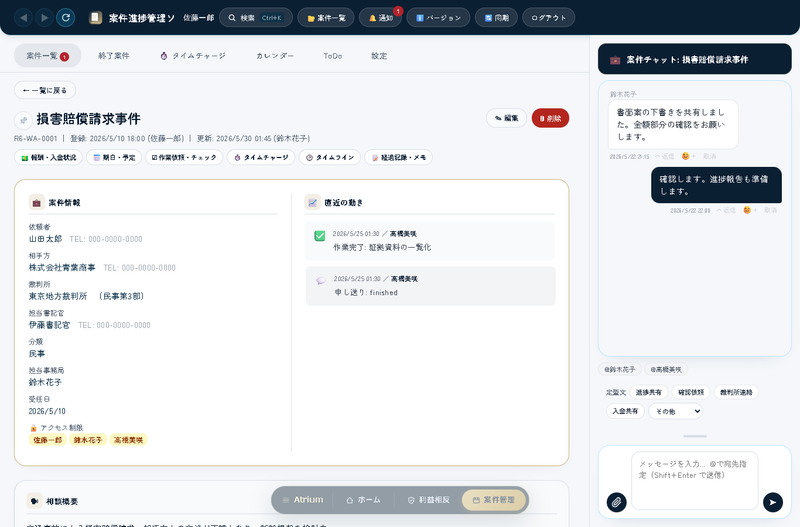The height and width of the screenshot is (527, 800).
Task: Insert the 入金共有 template phrase
Action: (x=626, y=411)
